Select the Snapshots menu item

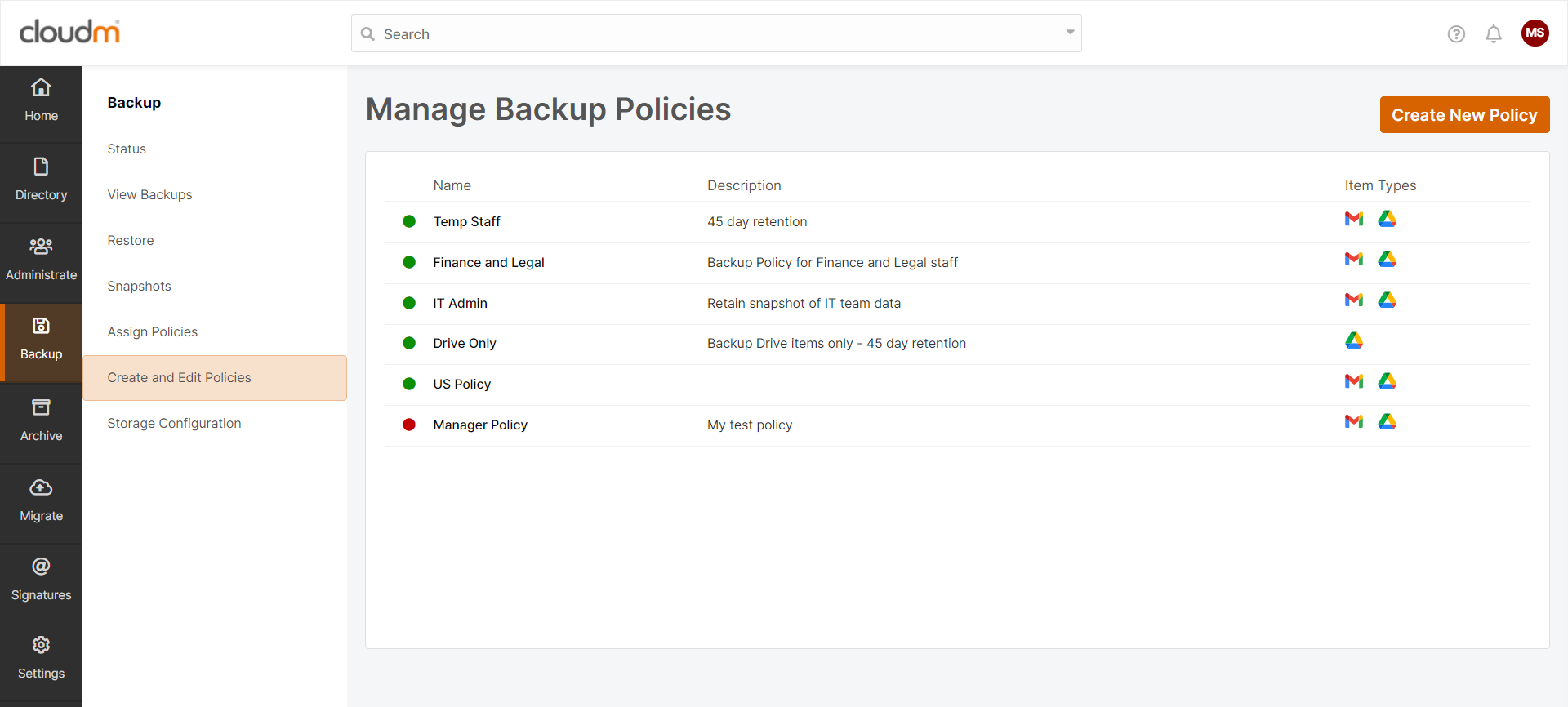[x=139, y=286]
